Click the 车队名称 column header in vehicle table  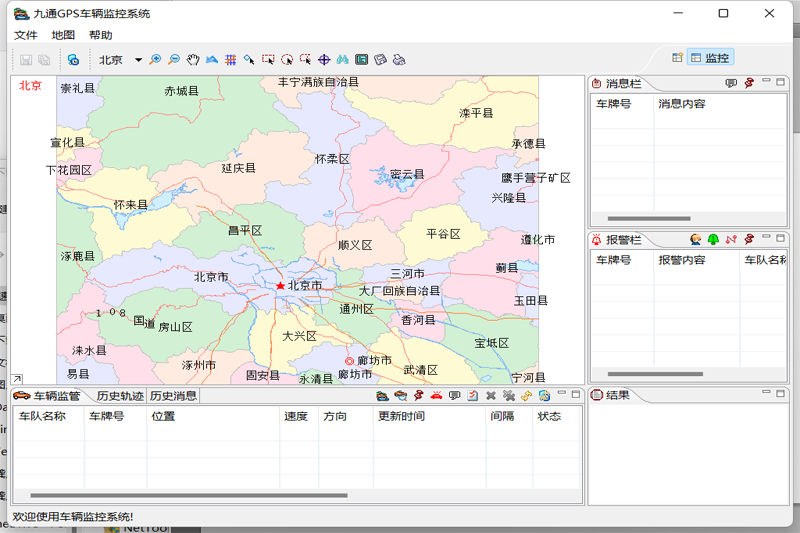point(49,416)
